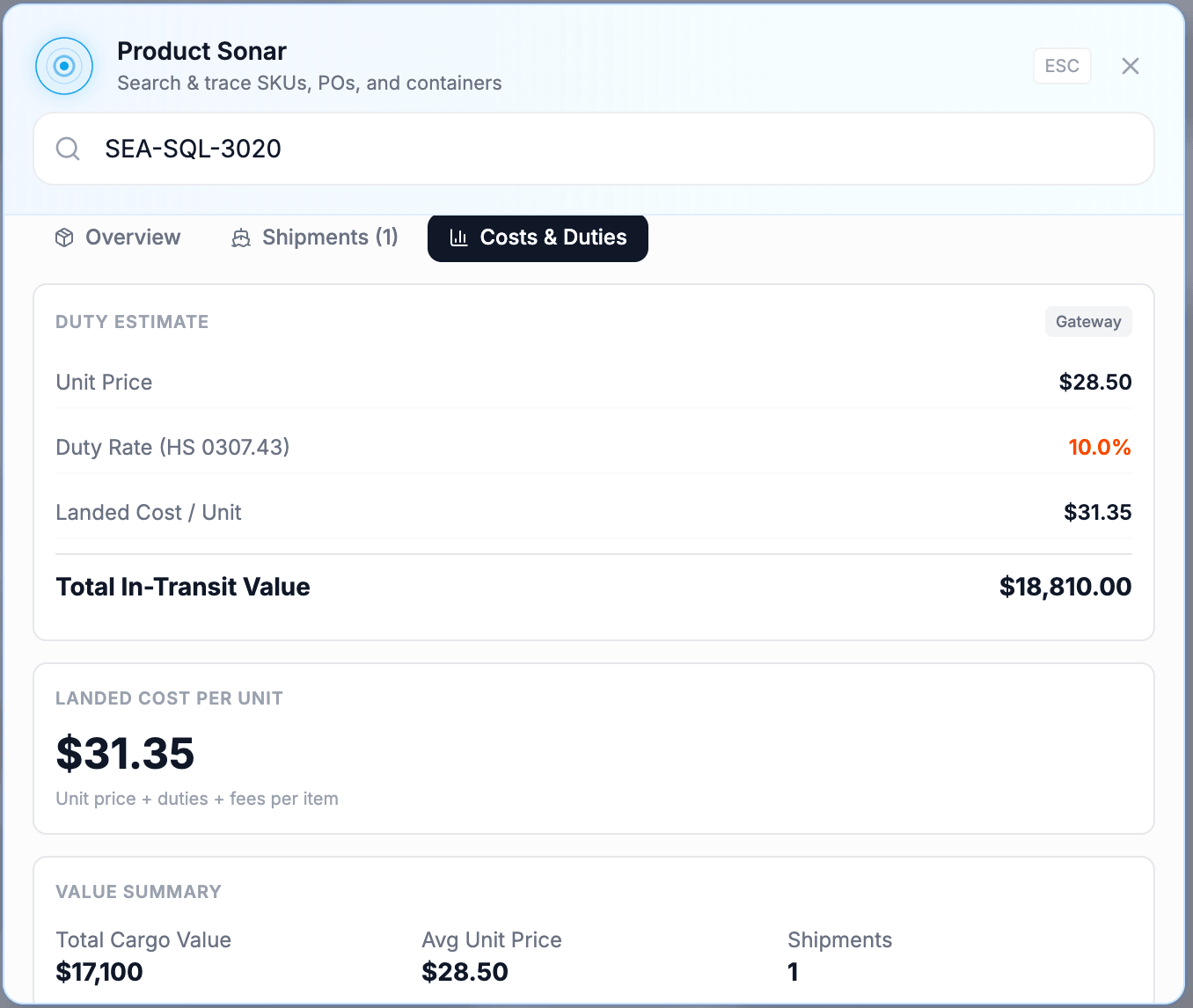Image resolution: width=1193 pixels, height=1008 pixels.
Task: Click the ship icon beside Shipments
Action: coord(241,237)
